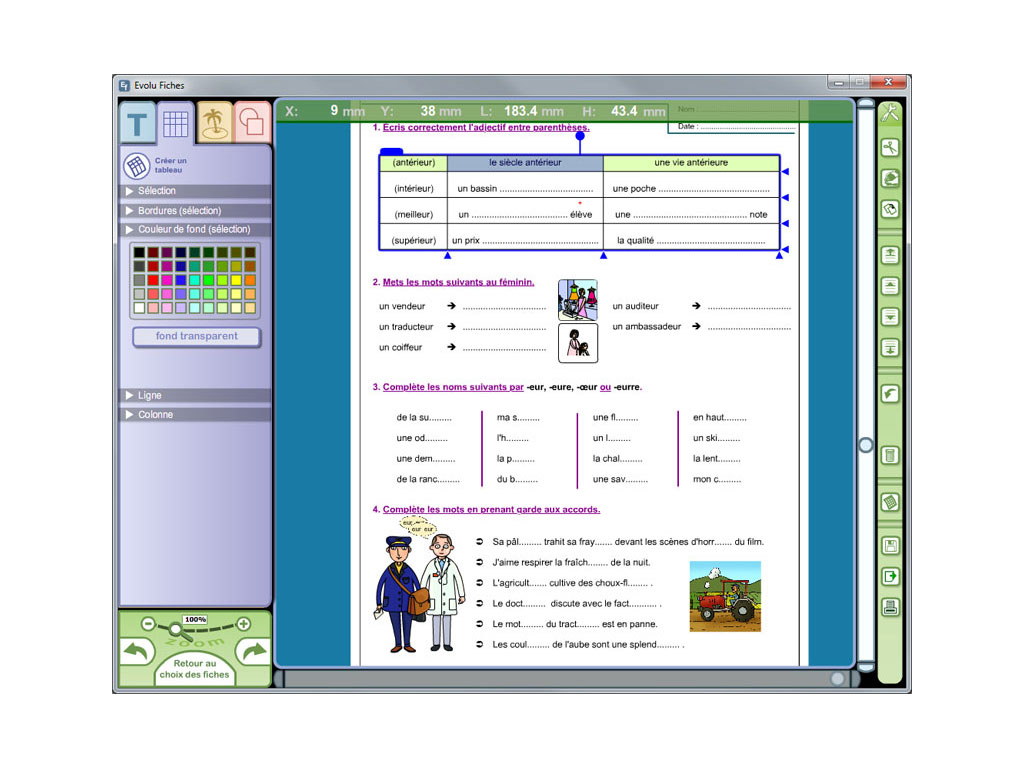Switch to the palm tree image tab
The image size is (1024, 768).
click(x=213, y=122)
